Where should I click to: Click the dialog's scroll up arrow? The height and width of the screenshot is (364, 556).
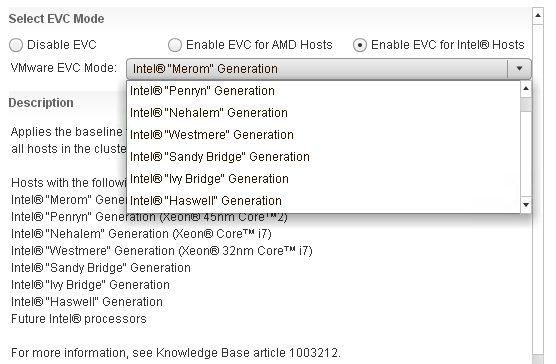[x=538, y=16]
